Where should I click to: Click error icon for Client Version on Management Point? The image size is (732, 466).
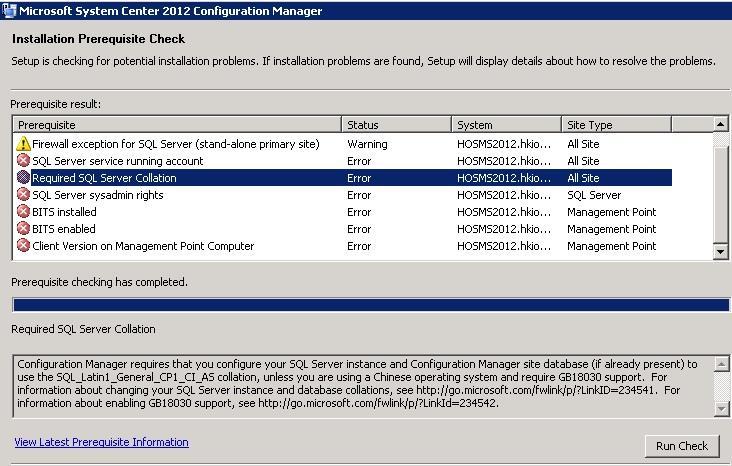pos(23,246)
